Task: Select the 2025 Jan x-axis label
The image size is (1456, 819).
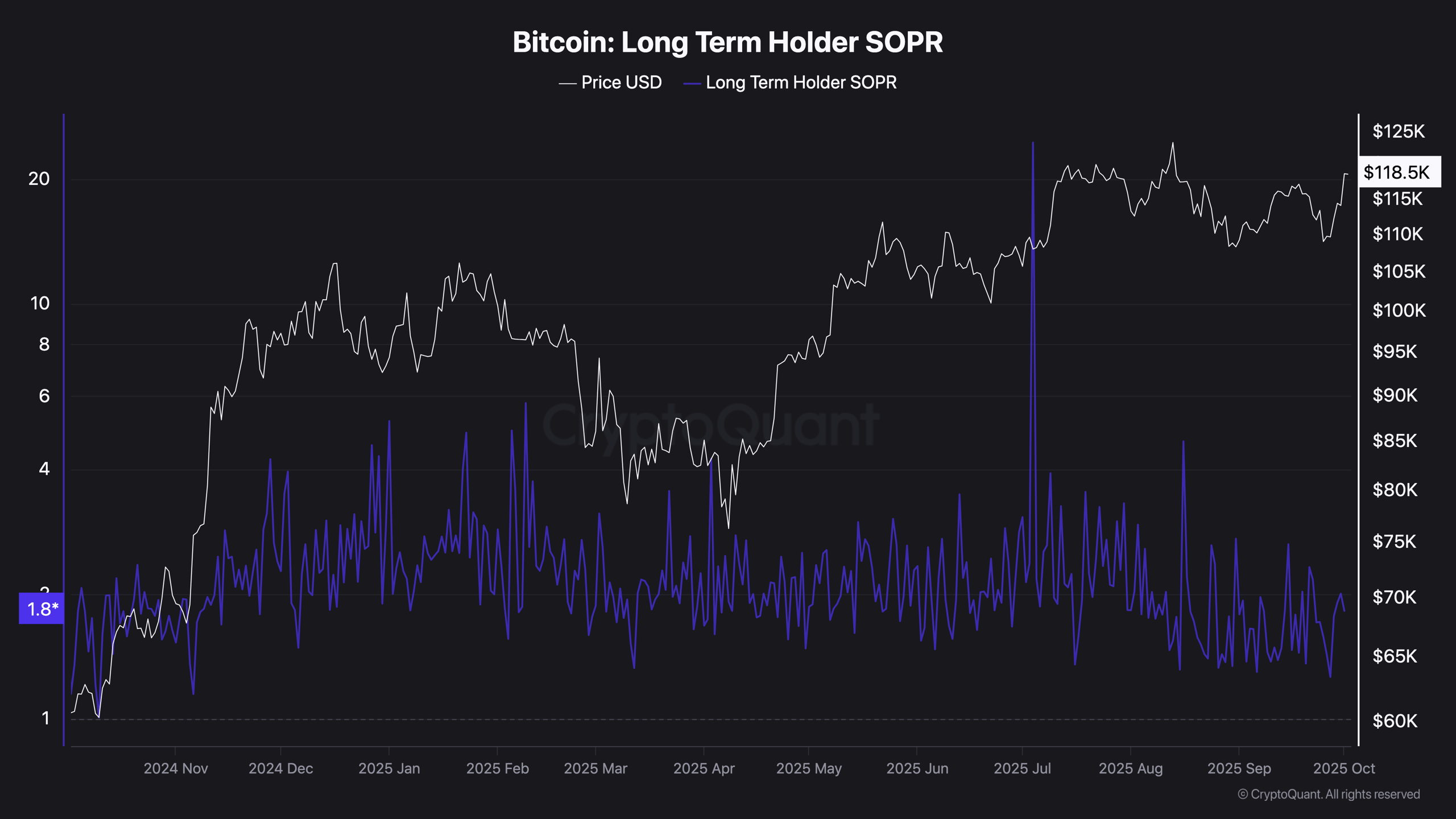Action: click(x=389, y=768)
